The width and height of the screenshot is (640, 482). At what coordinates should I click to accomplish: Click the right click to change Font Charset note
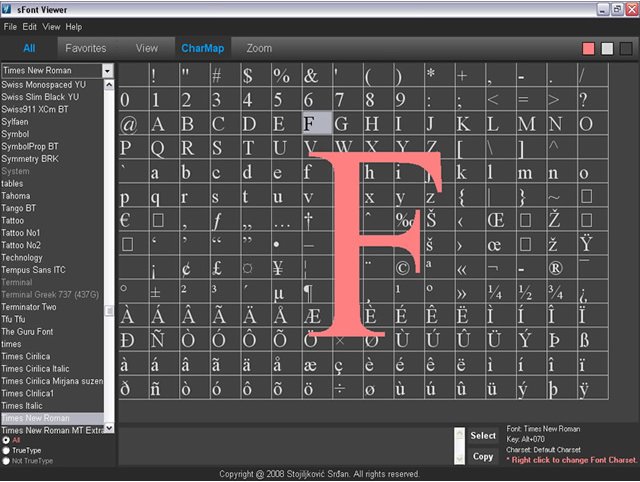571,460
